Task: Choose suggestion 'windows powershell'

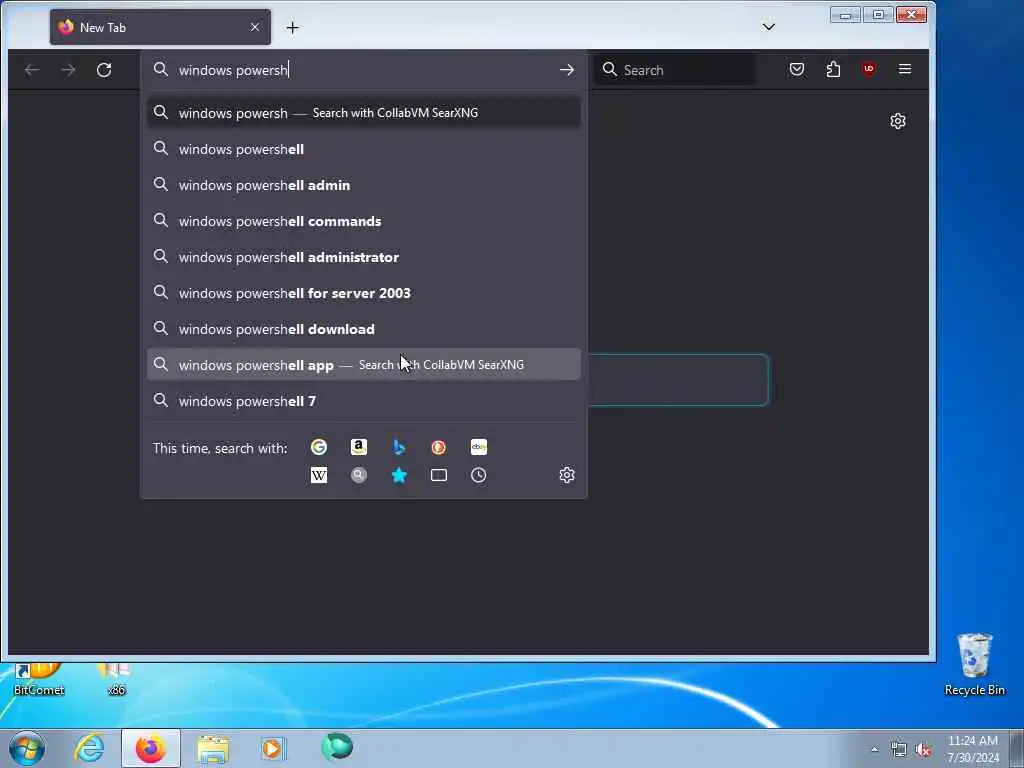Action: point(364,149)
